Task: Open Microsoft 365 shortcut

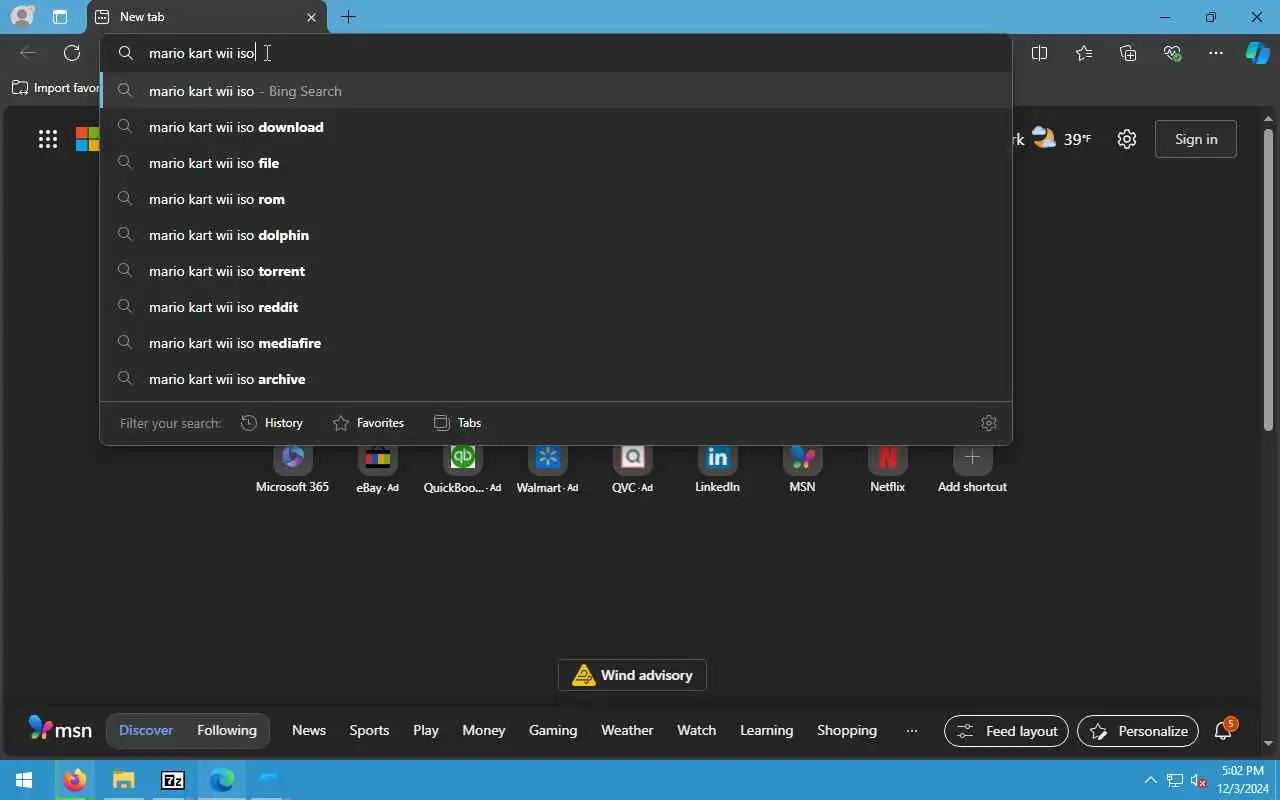Action: 292,470
